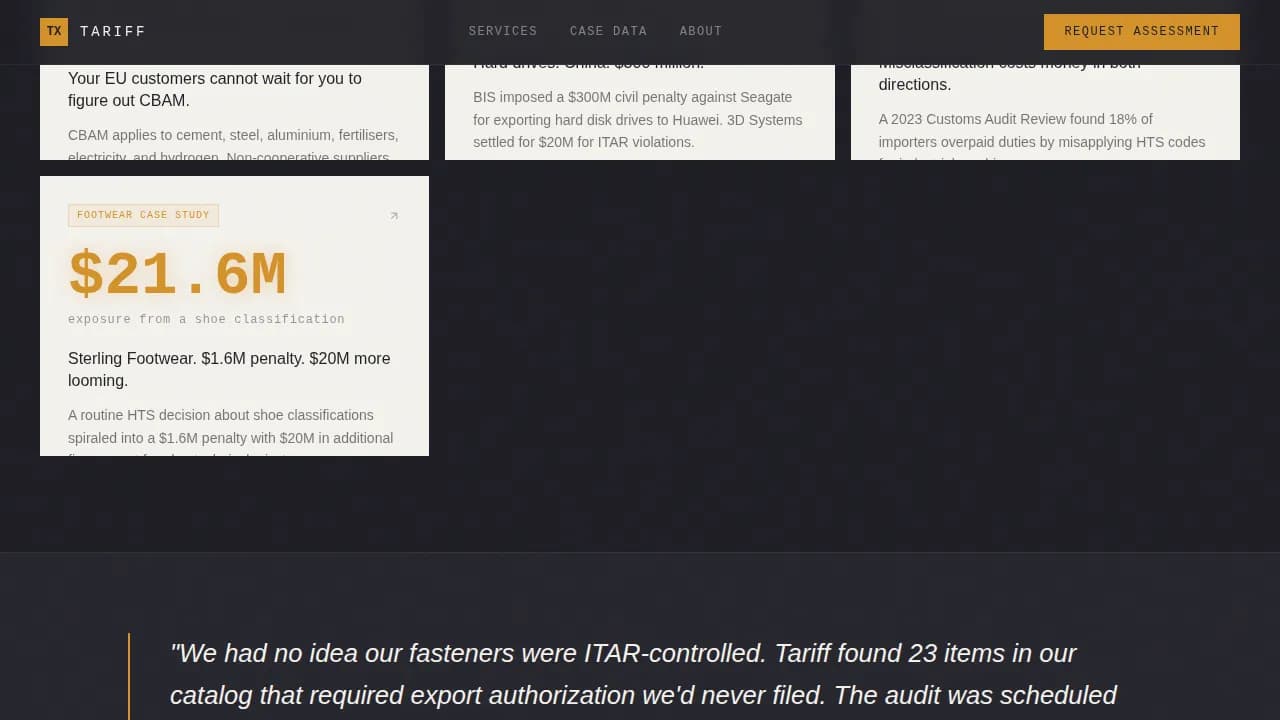Click the BIS Seagate penalty paragraph
The height and width of the screenshot is (720, 1280).
pyautogui.click(x=637, y=119)
